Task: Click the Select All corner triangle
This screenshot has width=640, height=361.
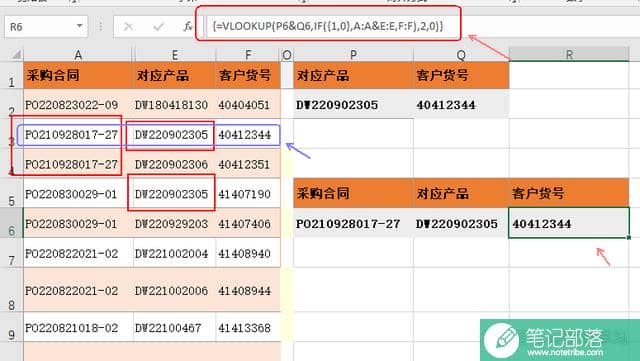Action: click(16, 54)
